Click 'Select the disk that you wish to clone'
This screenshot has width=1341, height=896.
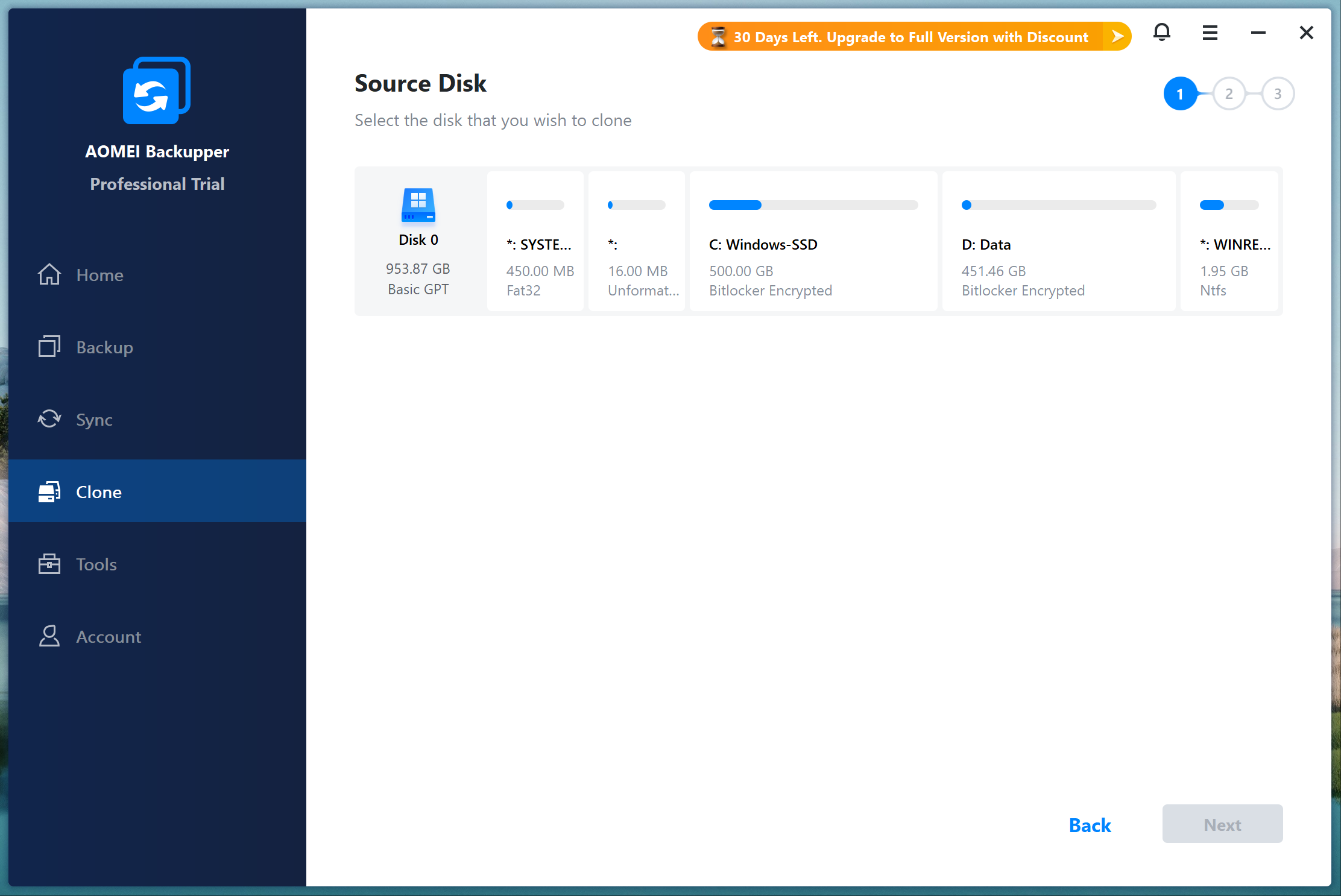493,121
